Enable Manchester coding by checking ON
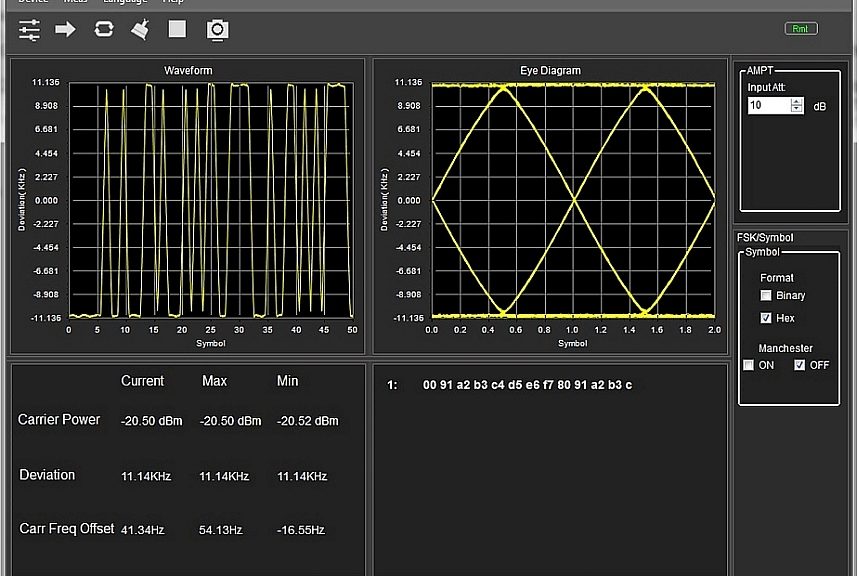The image size is (859, 576). click(x=748, y=365)
